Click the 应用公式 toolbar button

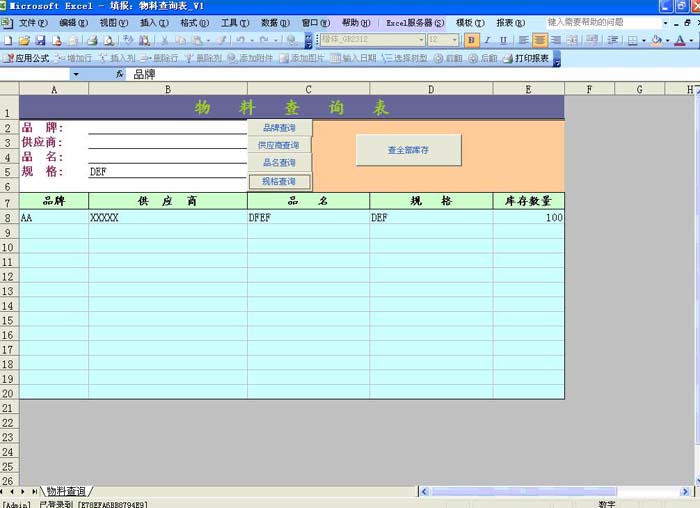tap(27, 58)
